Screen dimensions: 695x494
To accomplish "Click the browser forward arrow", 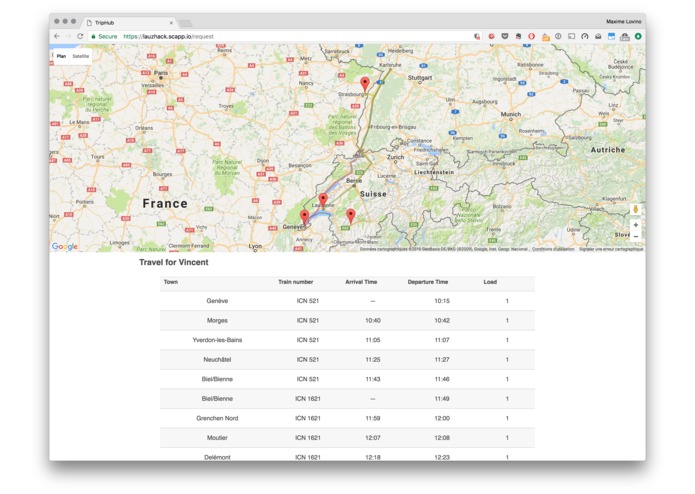I will point(68,36).
